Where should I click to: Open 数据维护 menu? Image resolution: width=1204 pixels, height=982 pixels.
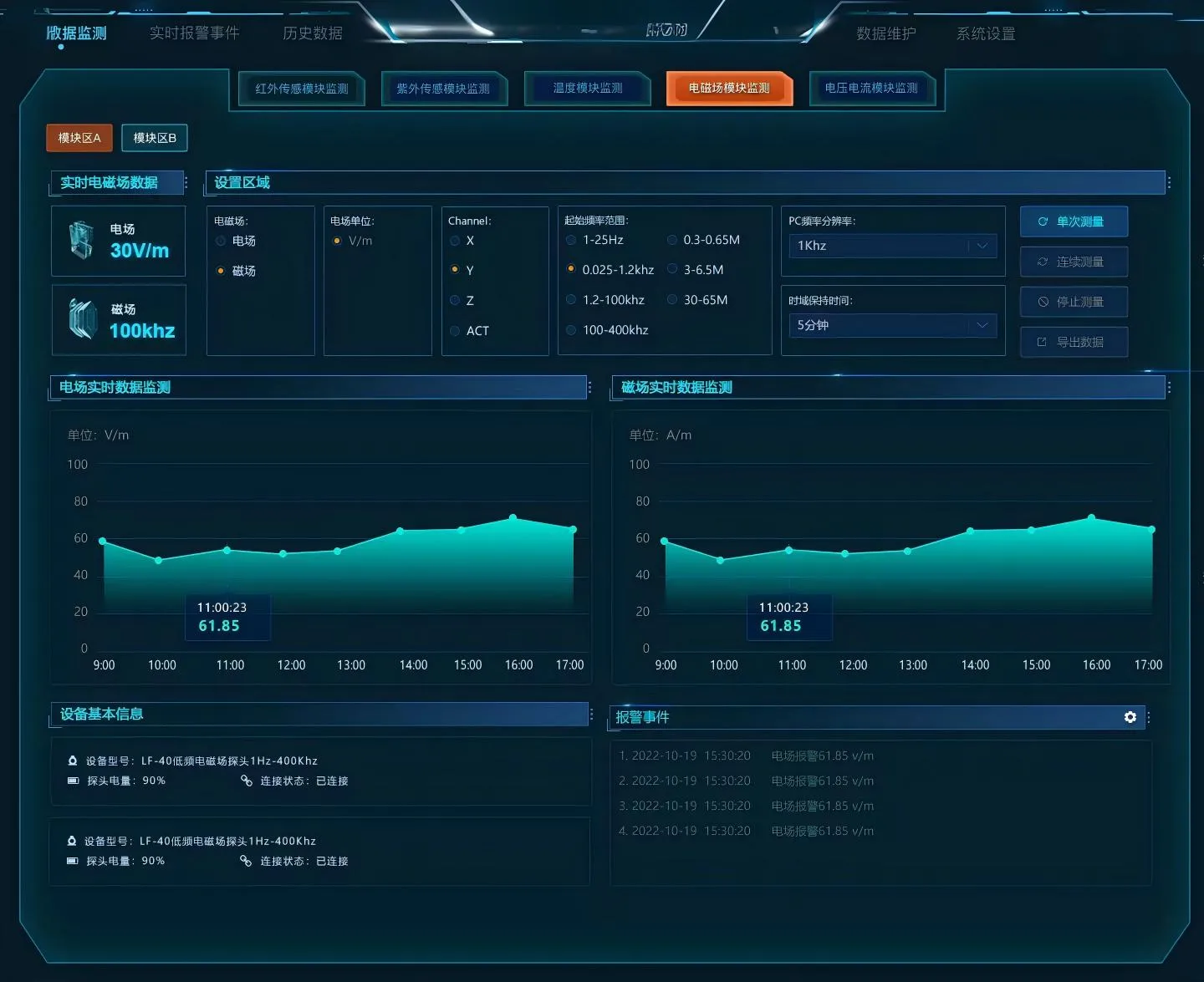tap(886, 33)
